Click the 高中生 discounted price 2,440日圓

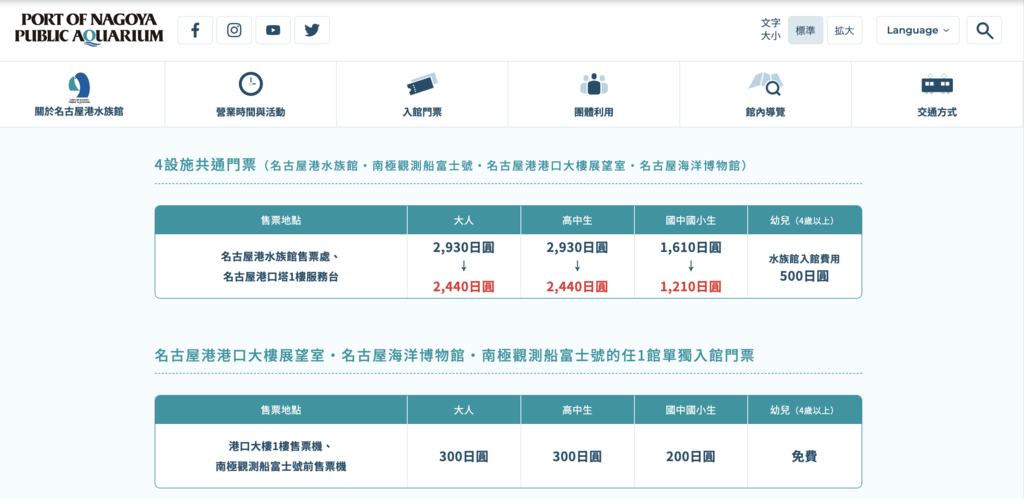coord(577,286)
